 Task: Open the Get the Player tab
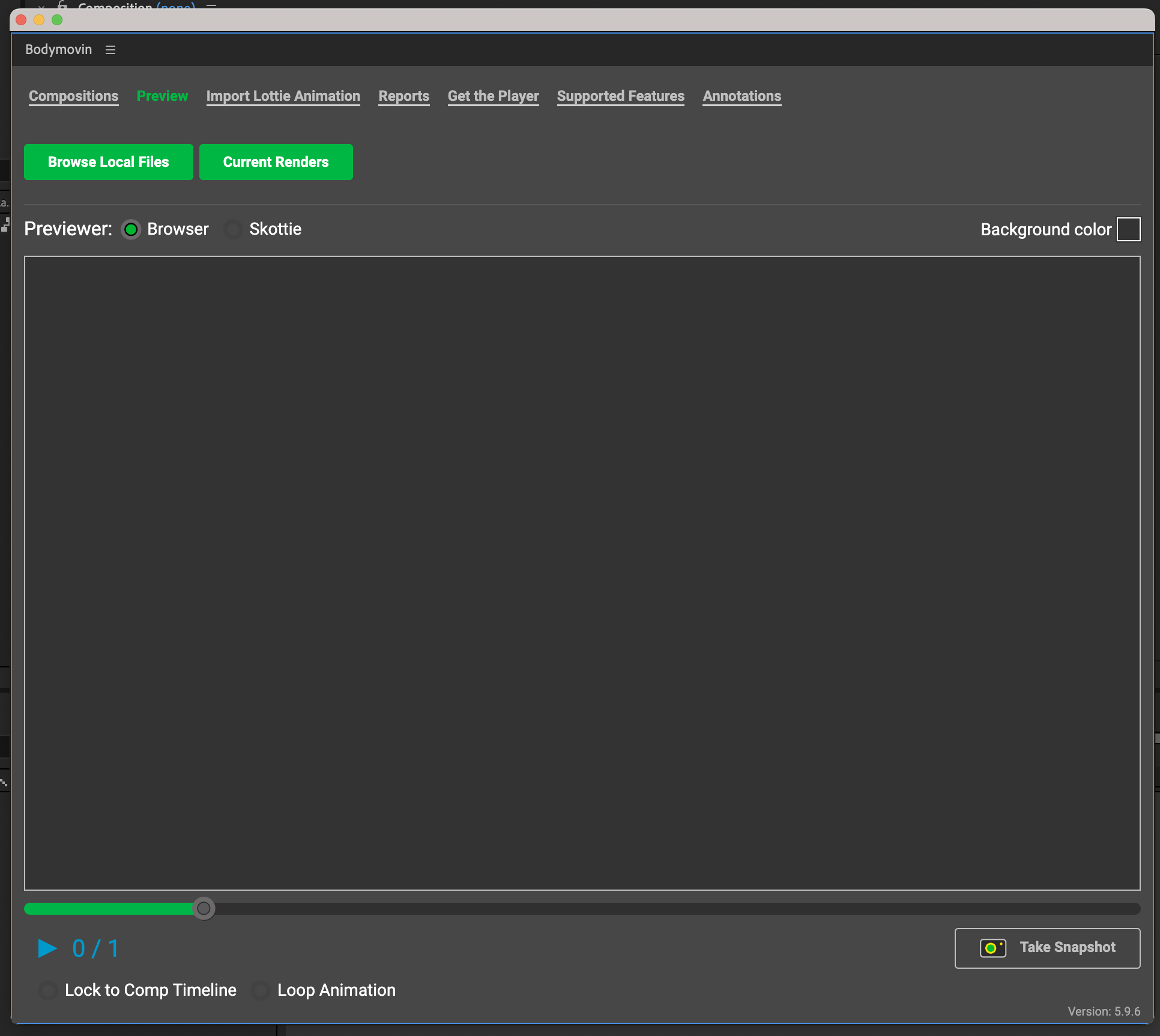pos(493,96)
